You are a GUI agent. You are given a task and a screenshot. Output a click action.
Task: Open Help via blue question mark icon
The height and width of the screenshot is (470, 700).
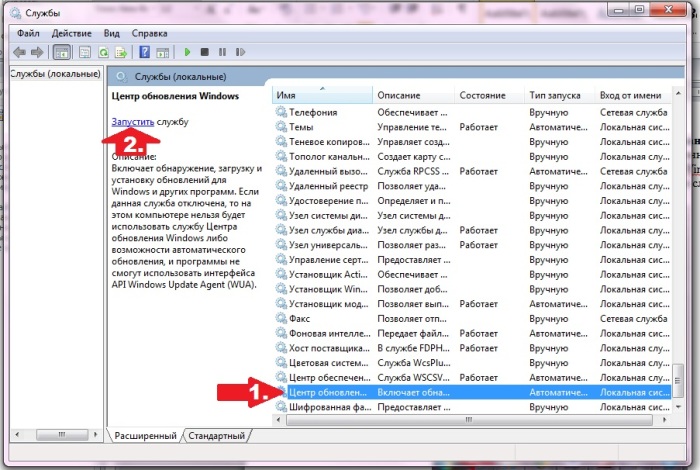click(145, 52)
